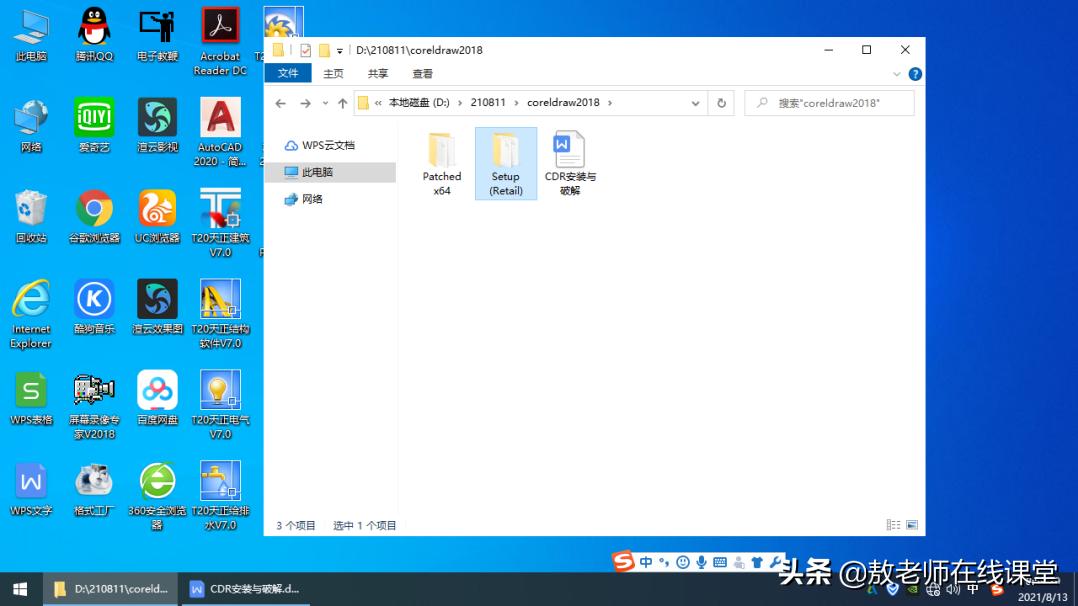Open the 文件 menu
Screen dimensions: 1078x606
pos(288,73)
